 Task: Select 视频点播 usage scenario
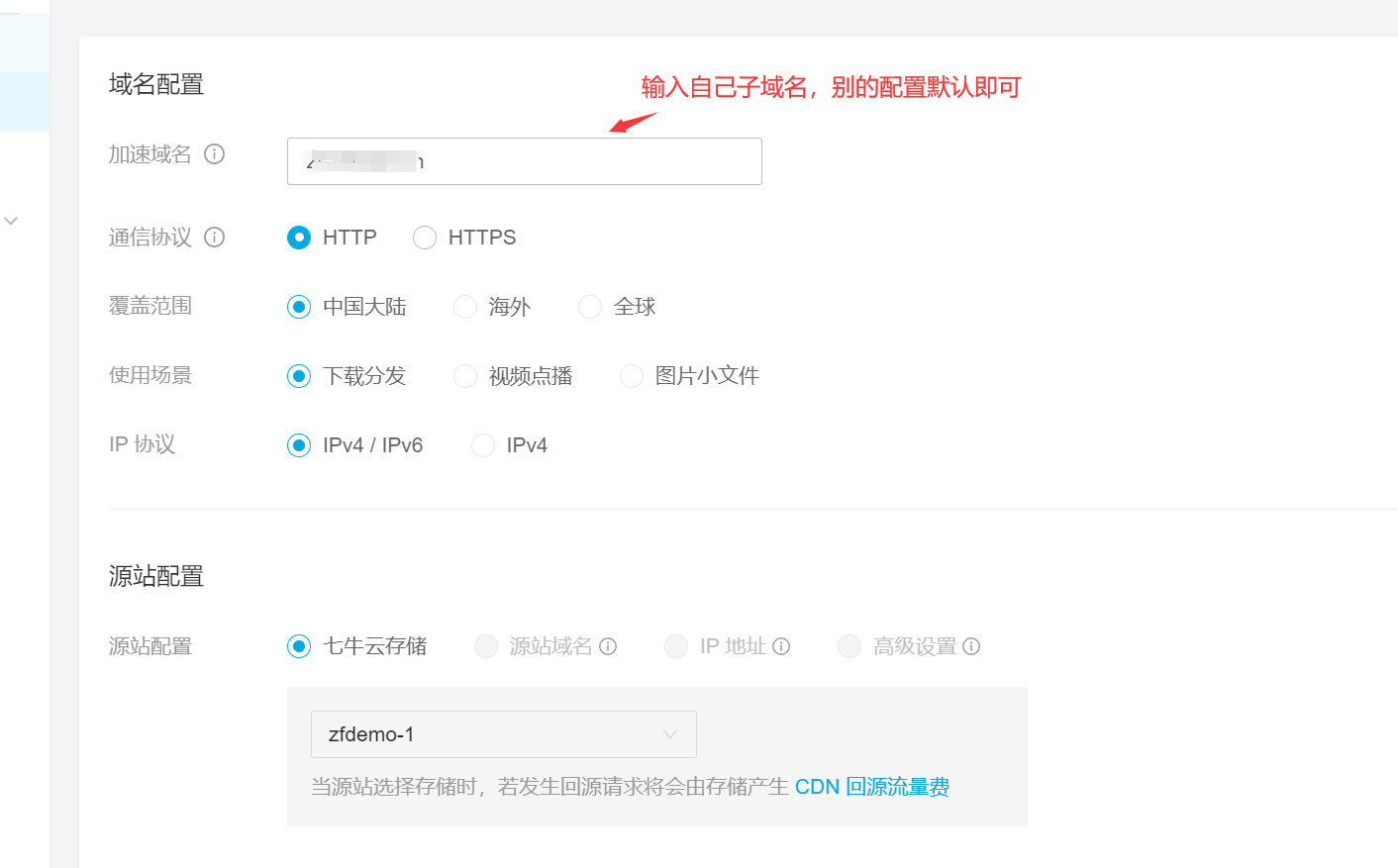(465, 376)
